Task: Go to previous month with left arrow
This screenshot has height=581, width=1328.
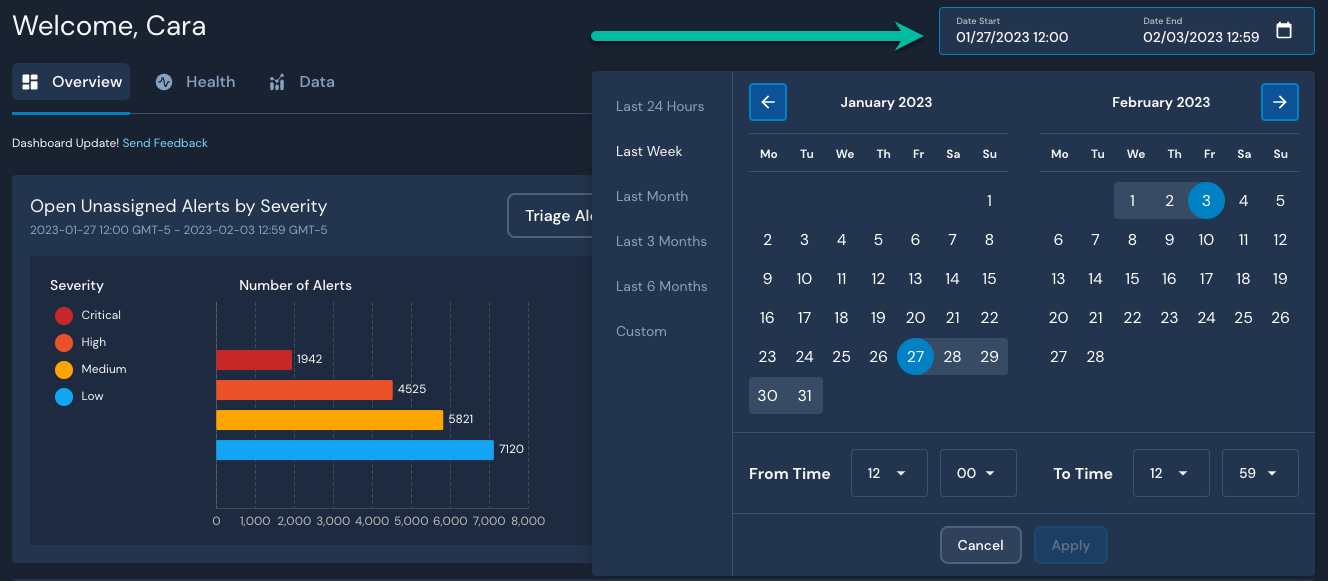Action: [768, 102]
